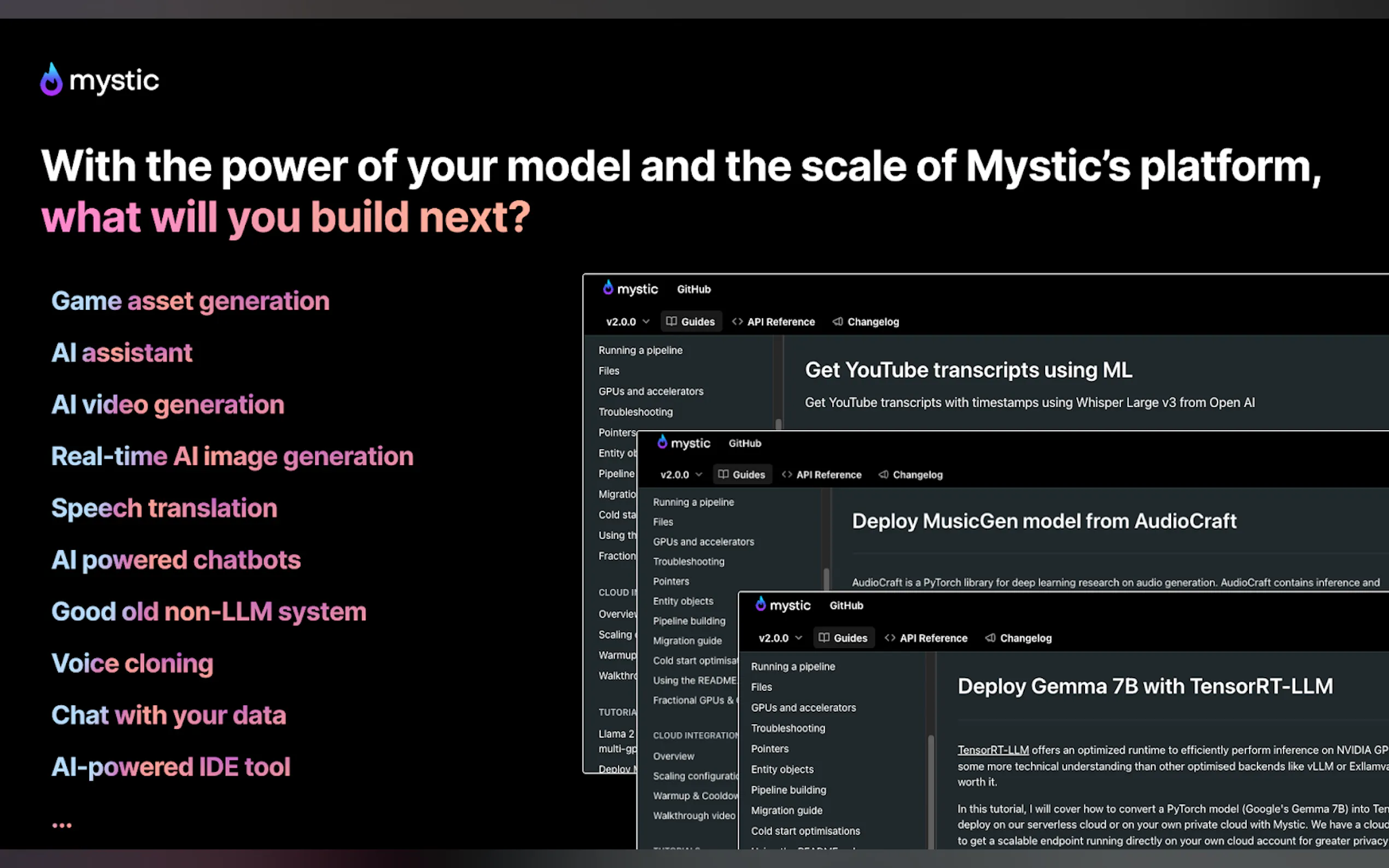Click book icon beside Guides in Gemma window
The width and height of the screenshot is (1389, 868).
pos(824,638)
